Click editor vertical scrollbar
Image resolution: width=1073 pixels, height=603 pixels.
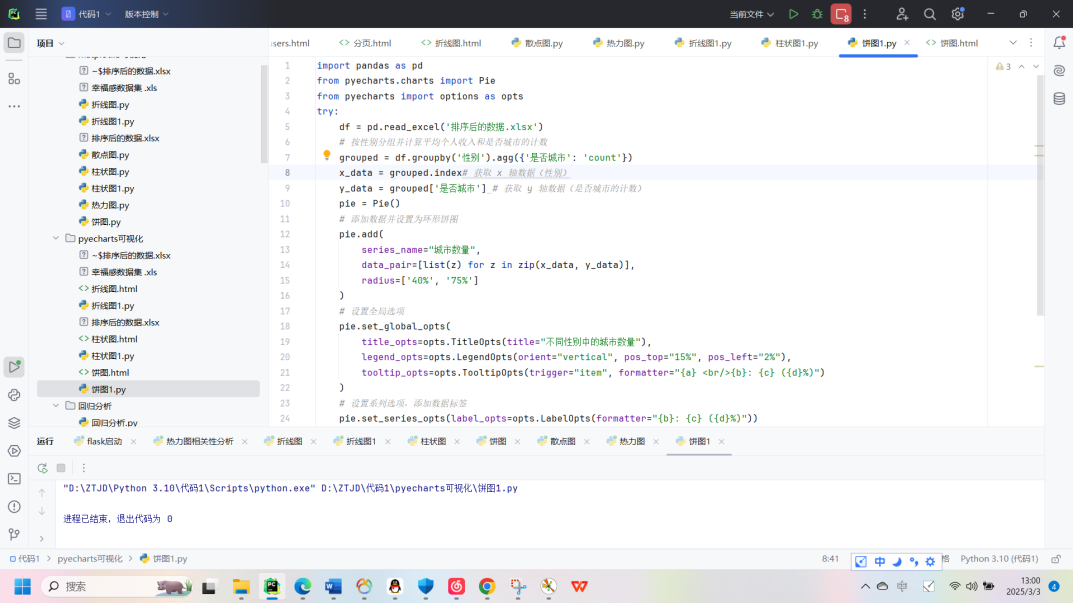1040,195
